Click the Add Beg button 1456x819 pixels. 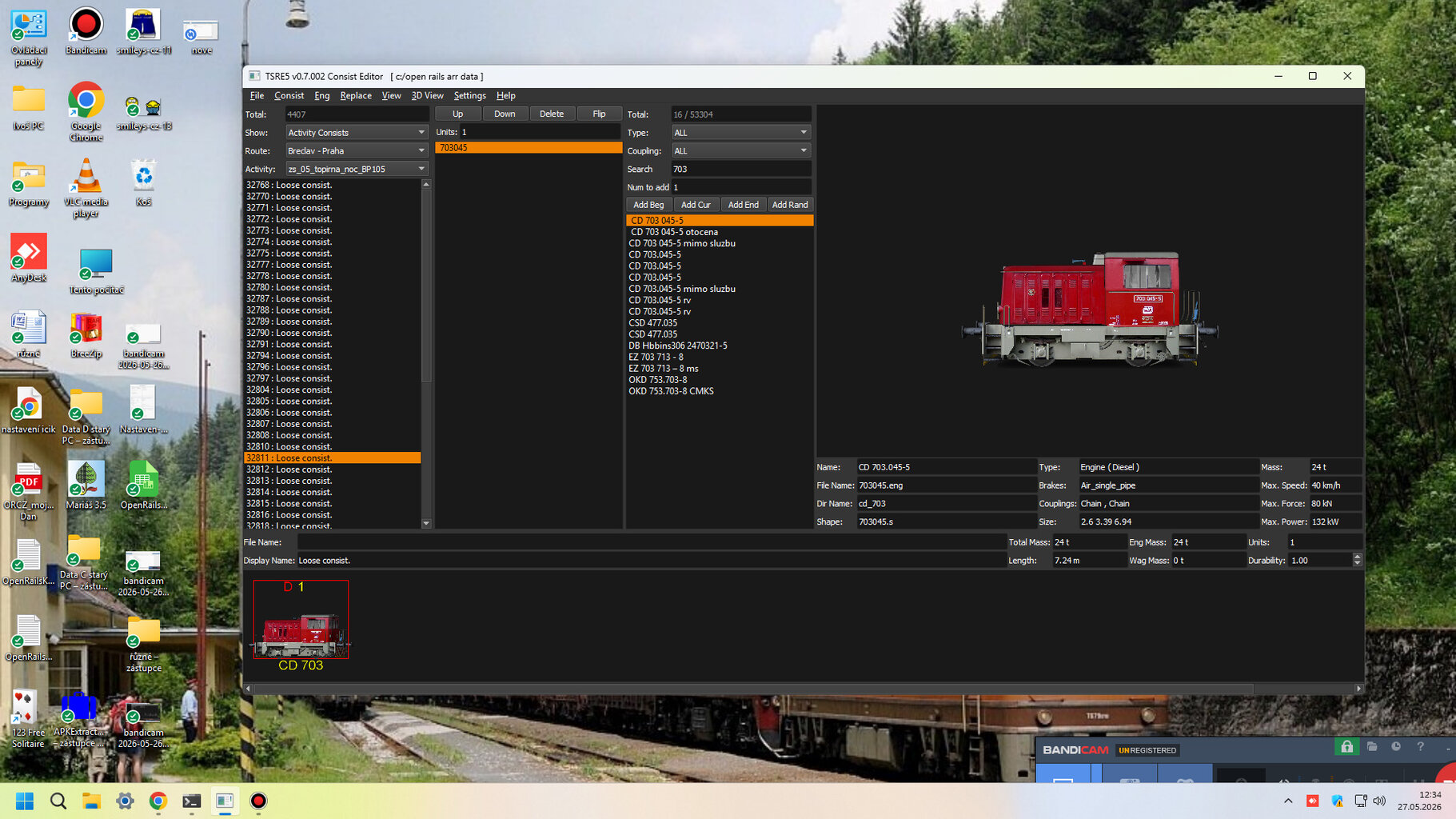tap(648, 205)
